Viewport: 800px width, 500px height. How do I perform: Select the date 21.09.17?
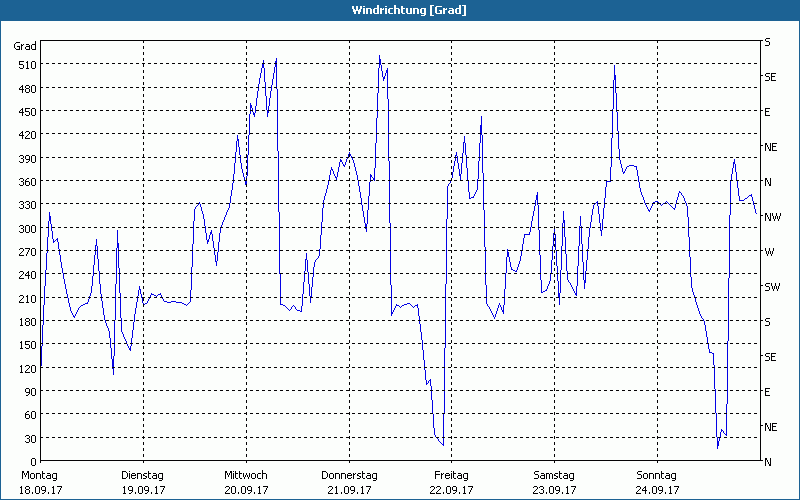coord(349,490)
